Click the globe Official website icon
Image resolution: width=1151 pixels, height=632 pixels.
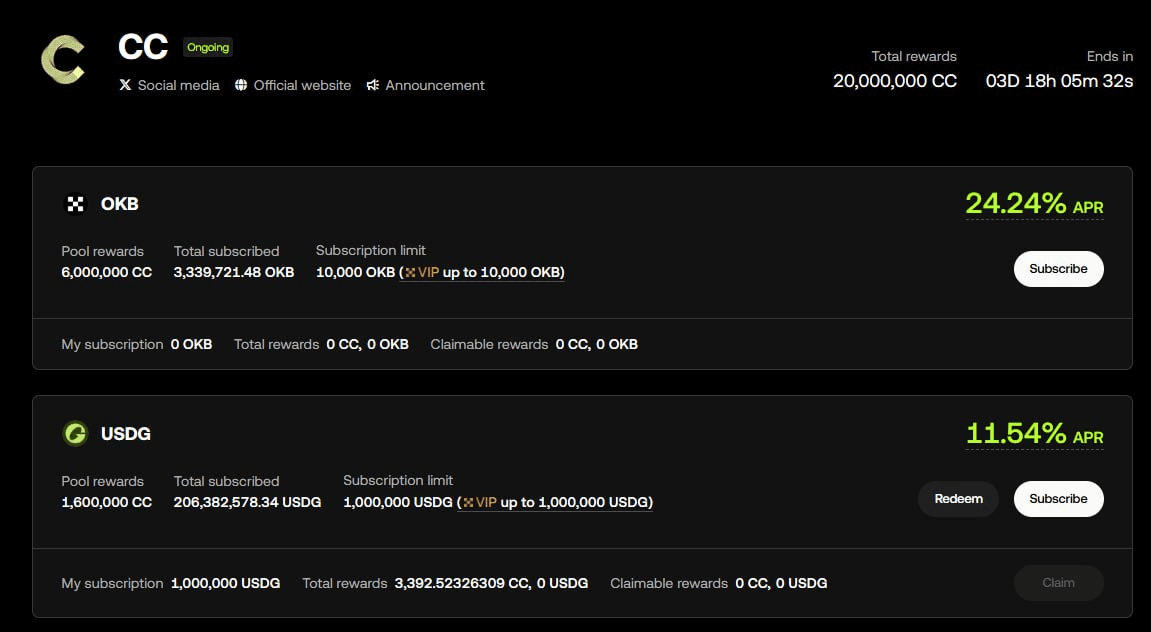pyautogui.click(x=239, y=85)
